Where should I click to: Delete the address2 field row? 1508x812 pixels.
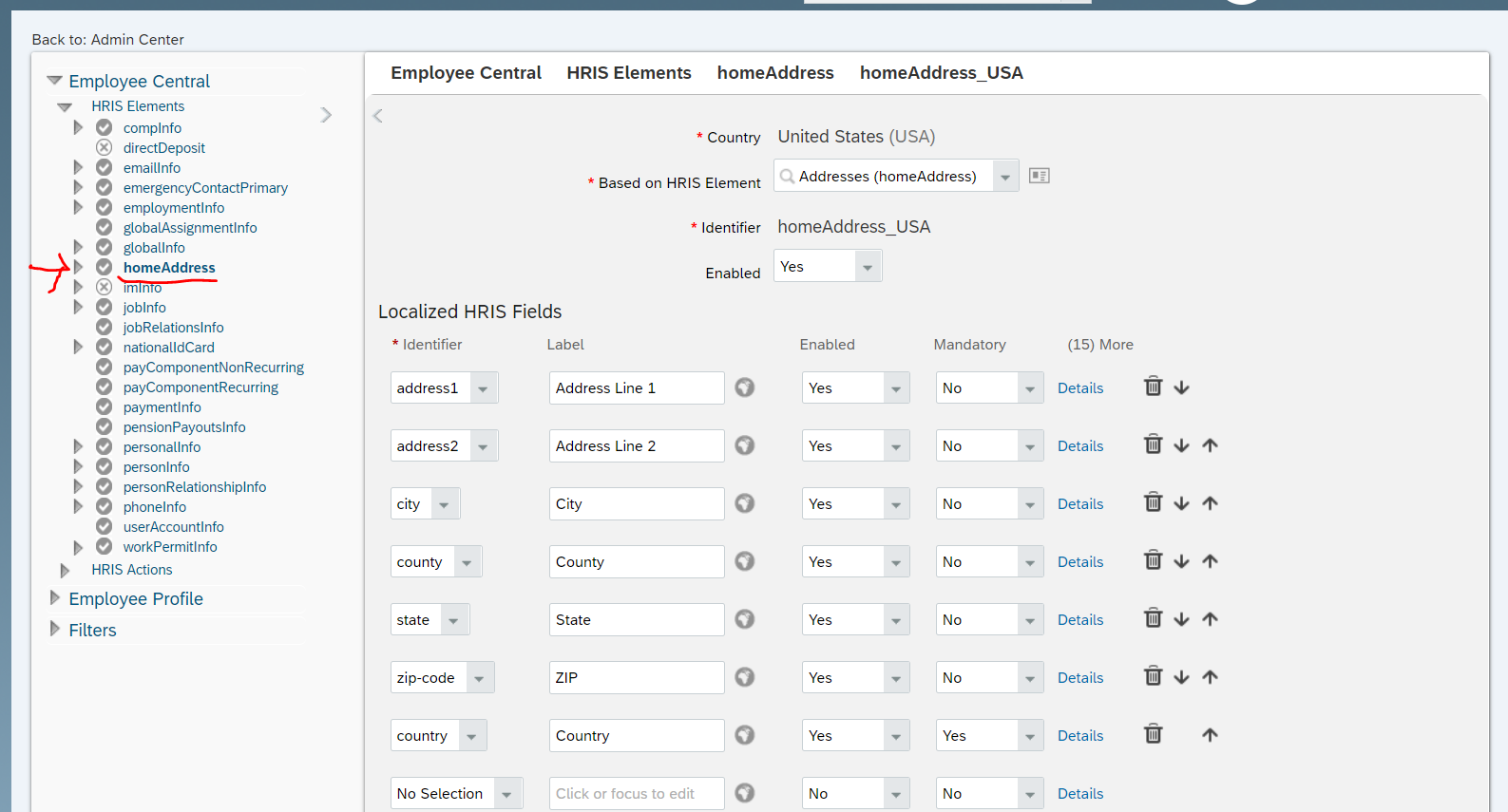pos(1153,444)
